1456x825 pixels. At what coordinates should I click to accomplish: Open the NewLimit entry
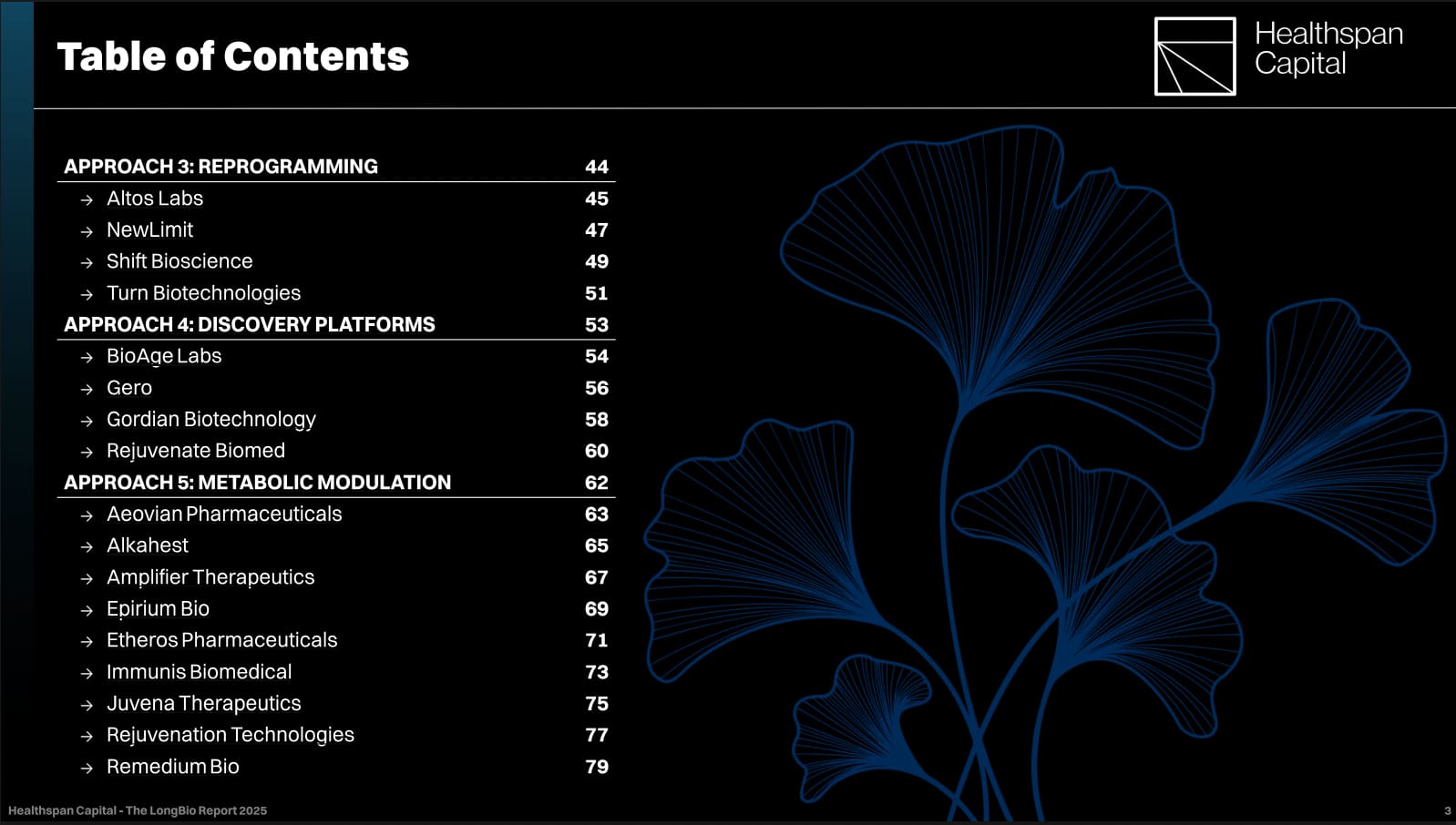click(149, 229)
